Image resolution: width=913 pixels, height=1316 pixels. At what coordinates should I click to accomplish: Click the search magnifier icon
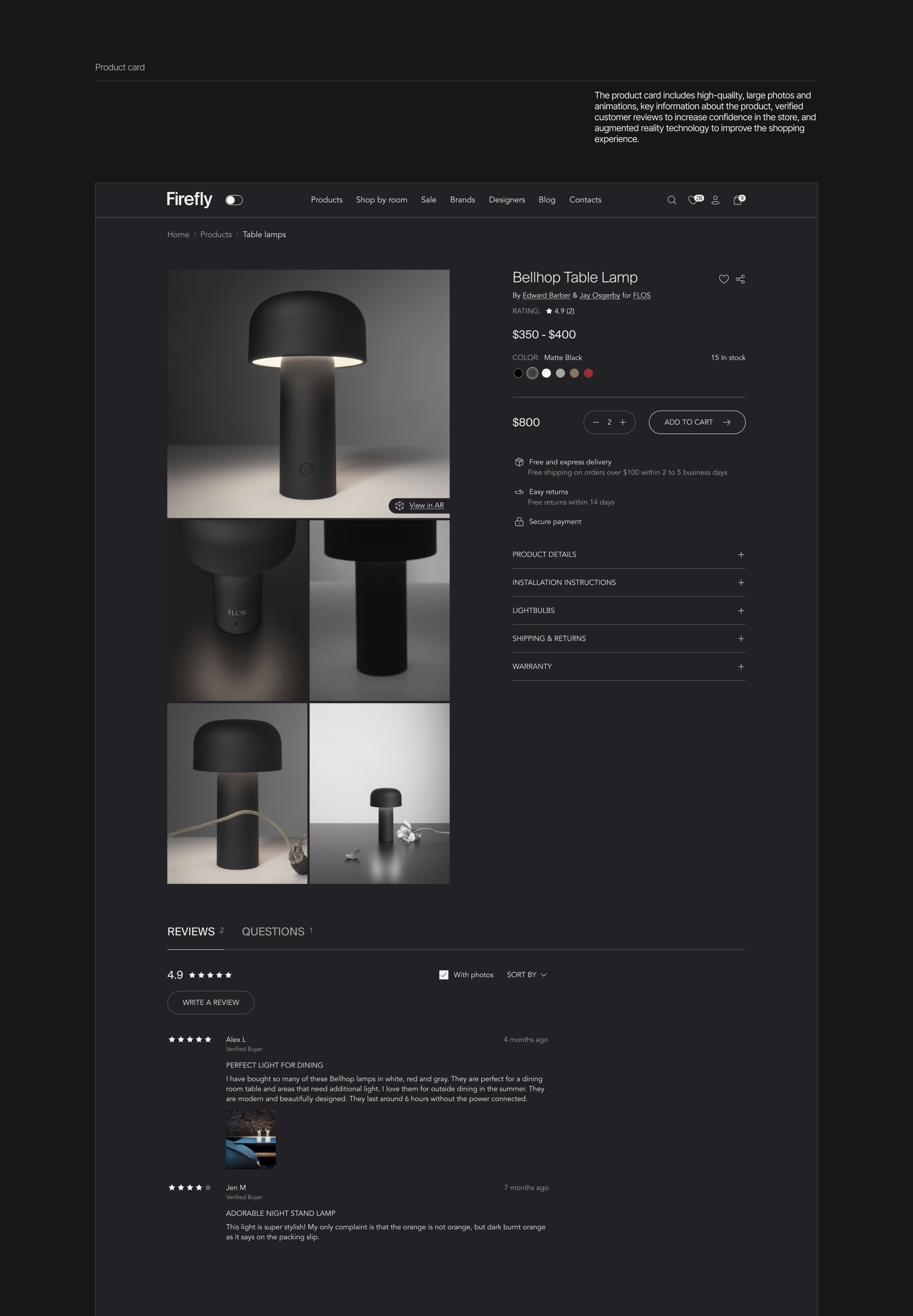point(672,200)
